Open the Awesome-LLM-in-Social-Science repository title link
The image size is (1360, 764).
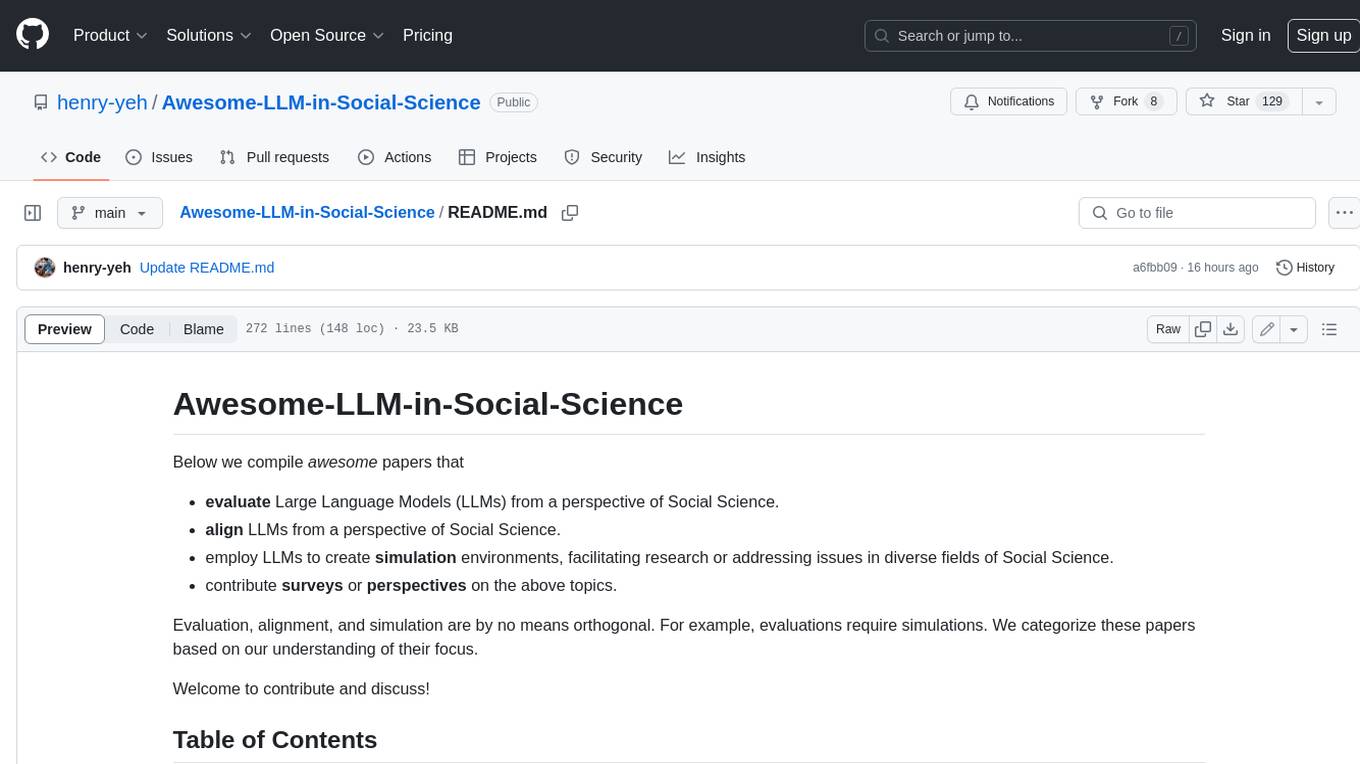[321, 102]
